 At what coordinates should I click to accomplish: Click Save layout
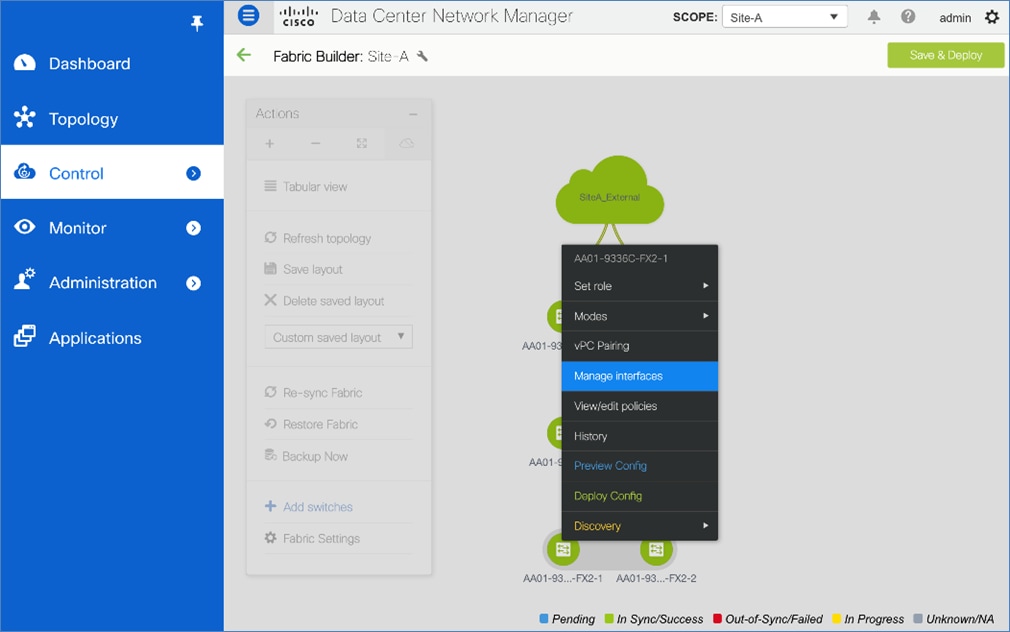pyautogui.click(x=303, y=269)
